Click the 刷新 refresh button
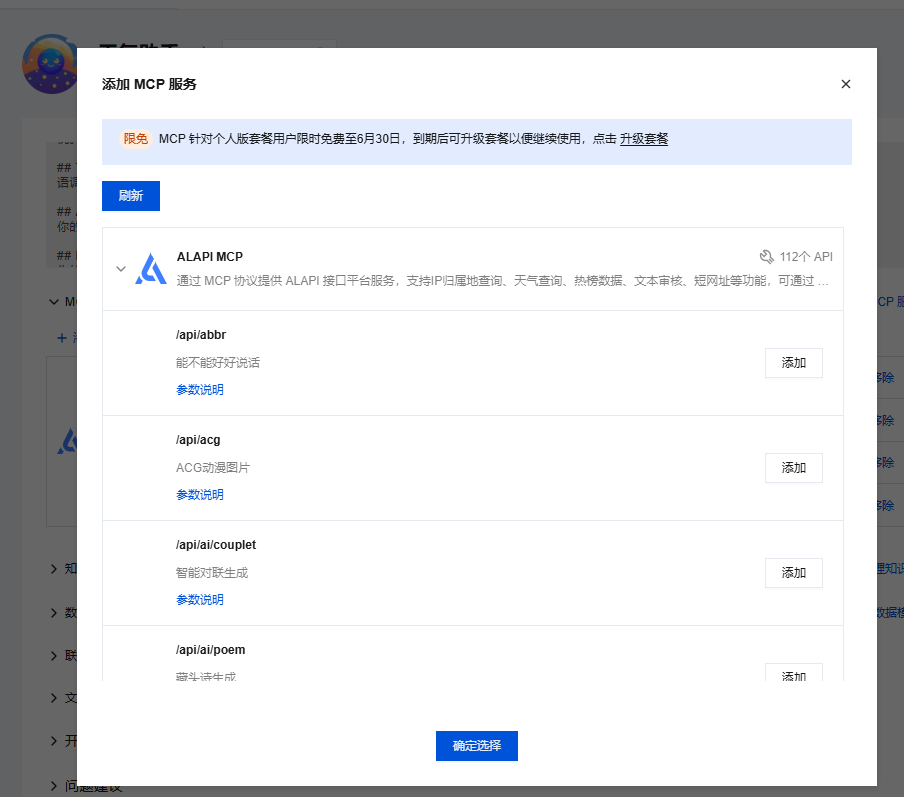 (x=131, y=196)
